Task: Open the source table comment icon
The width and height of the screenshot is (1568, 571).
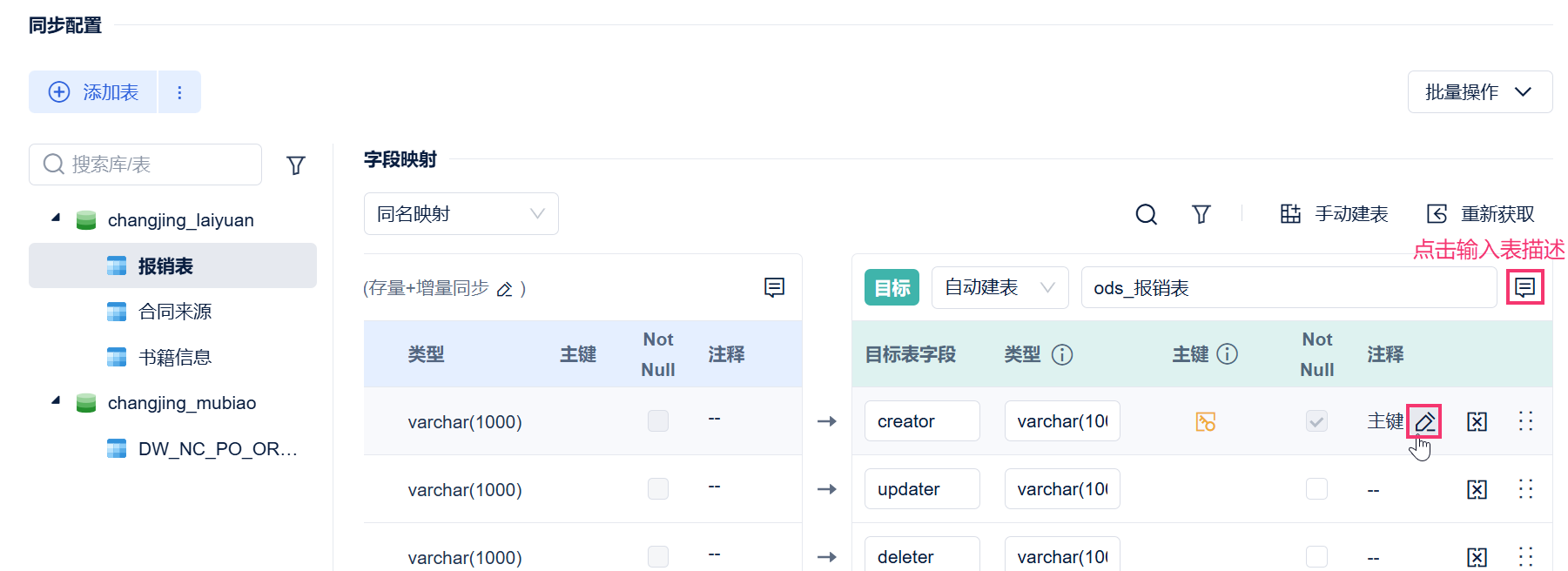Action: pos(774,287)
